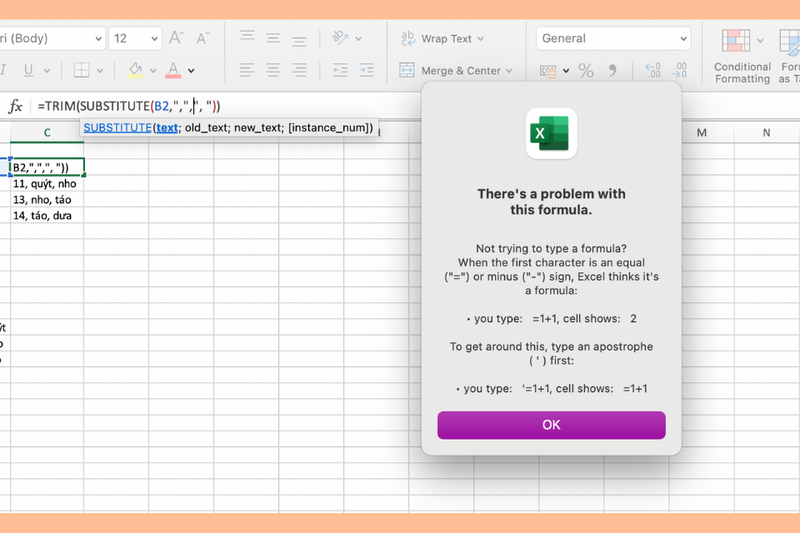800x533 pixels.
Task: Click the 'text' argument link in tooltip
Action: 167,128
